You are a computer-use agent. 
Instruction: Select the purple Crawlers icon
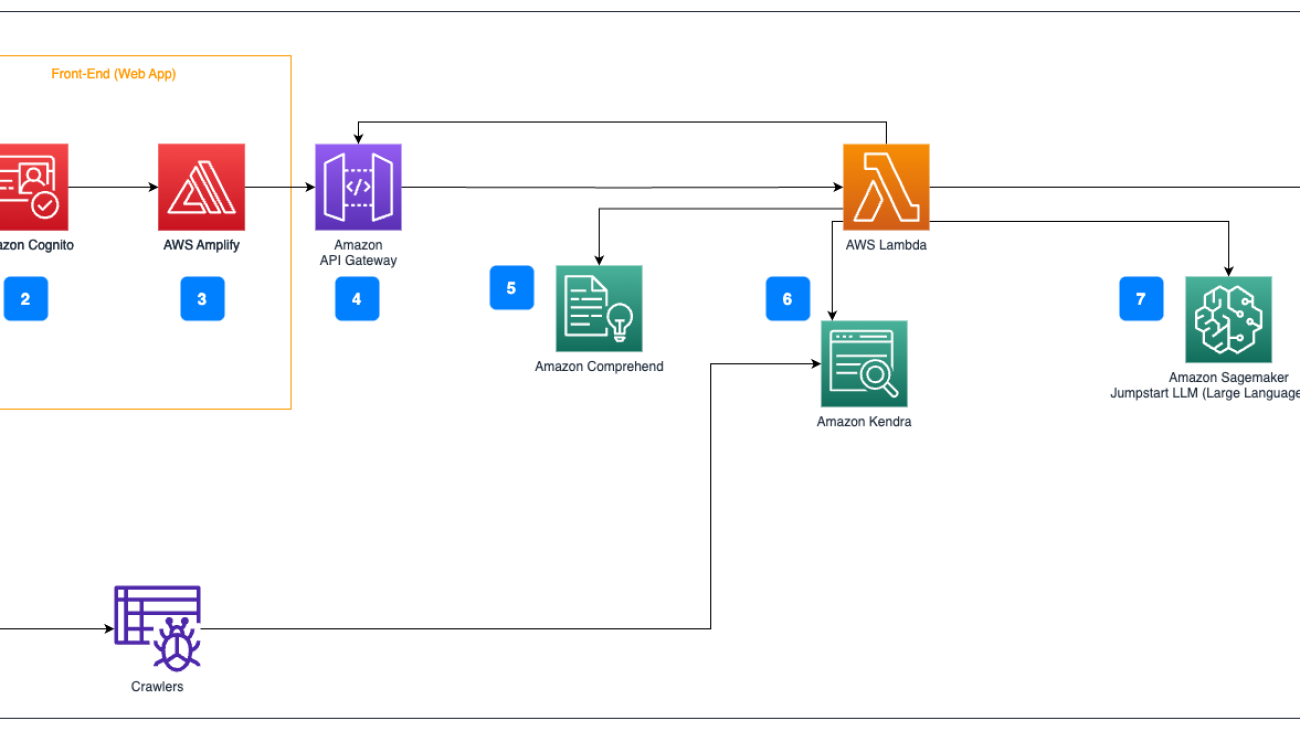coord(158,628)
